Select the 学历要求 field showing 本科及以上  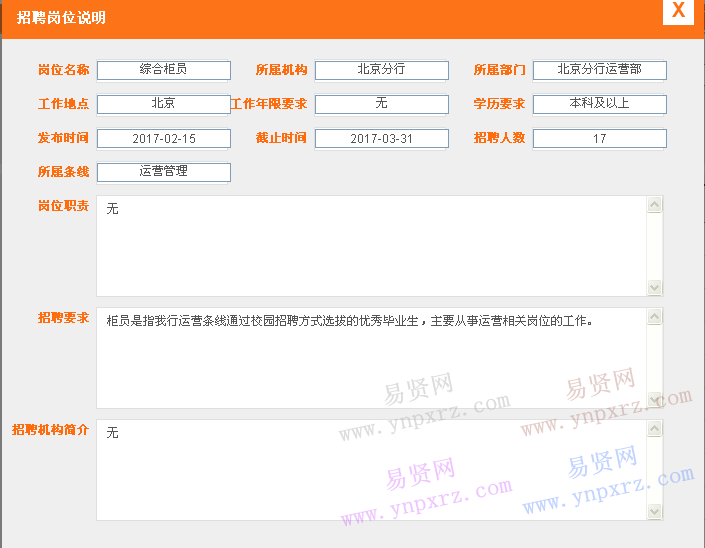[599, 104]
